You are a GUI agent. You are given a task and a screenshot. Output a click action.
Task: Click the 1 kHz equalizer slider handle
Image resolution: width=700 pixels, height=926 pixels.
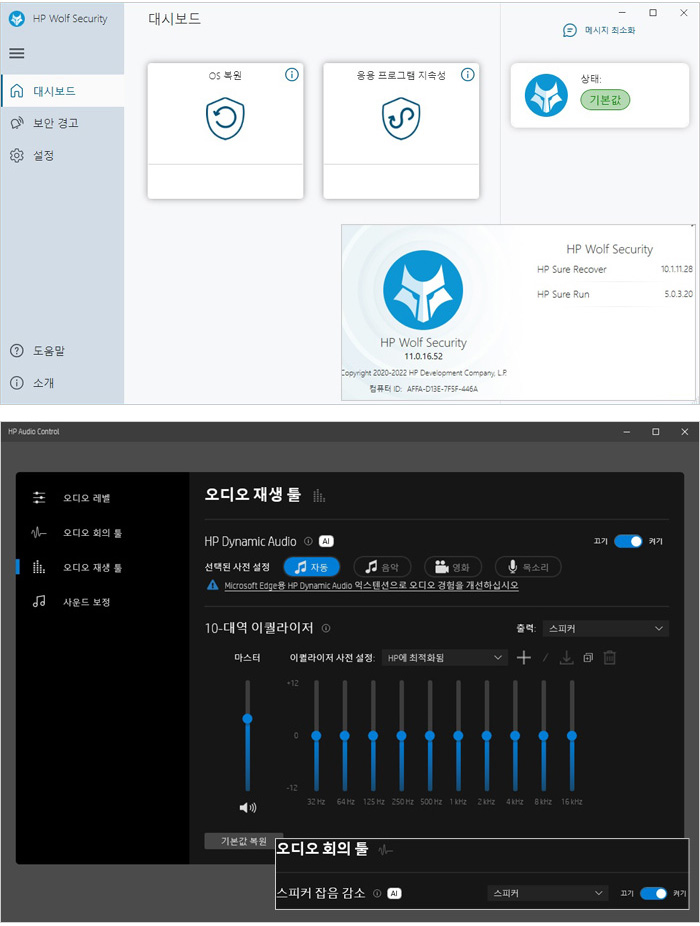pyautogui.click(x=458, y=736)
